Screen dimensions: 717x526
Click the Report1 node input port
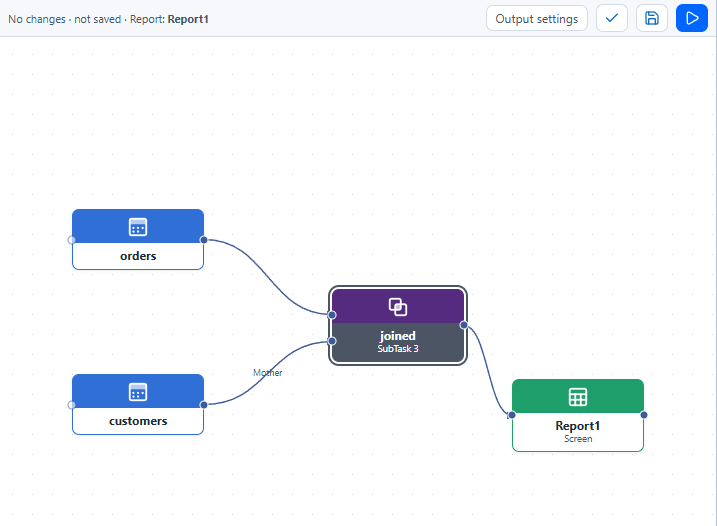click(512, 415)
